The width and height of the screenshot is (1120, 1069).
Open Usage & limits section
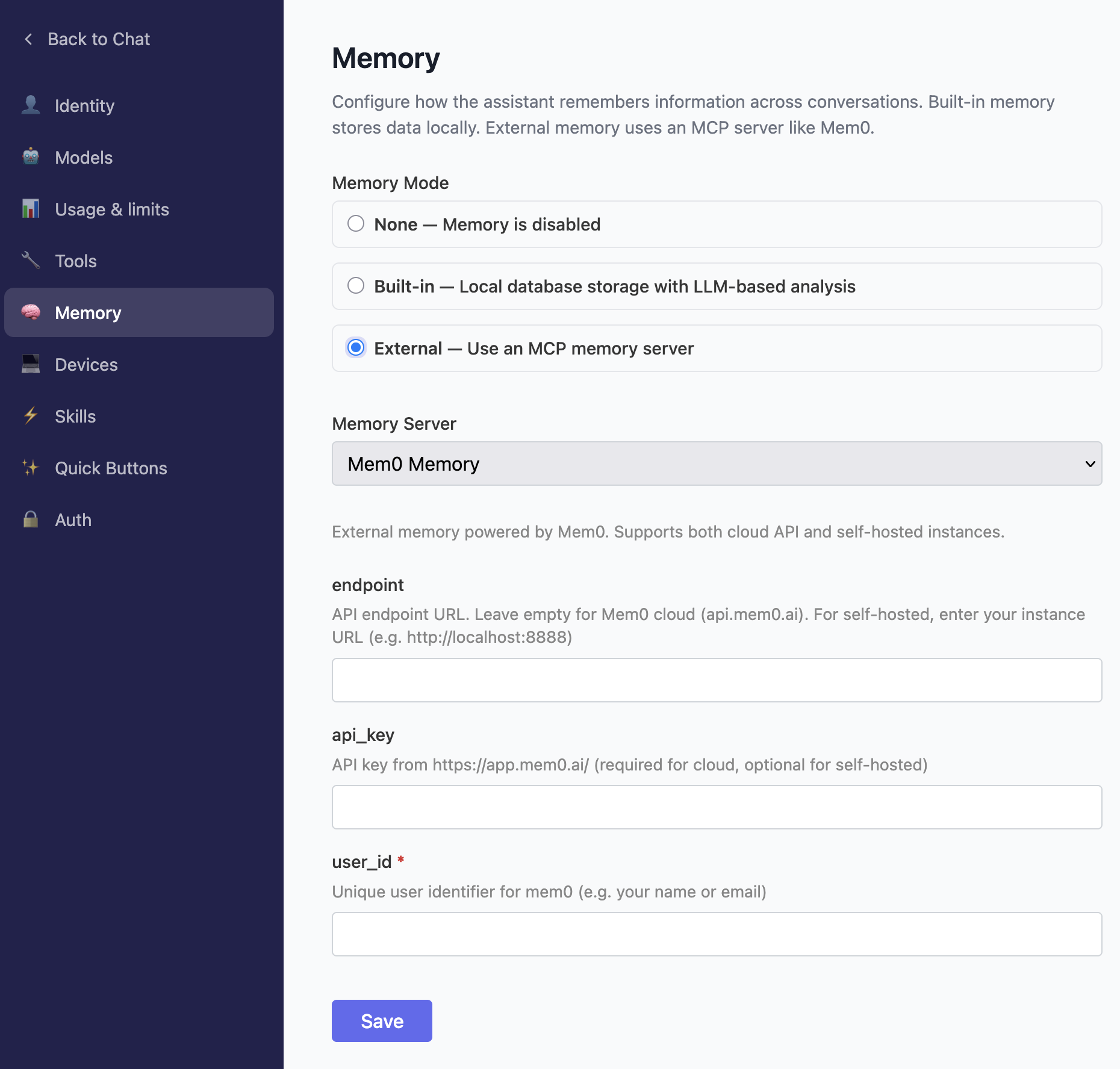click(139, 209)
